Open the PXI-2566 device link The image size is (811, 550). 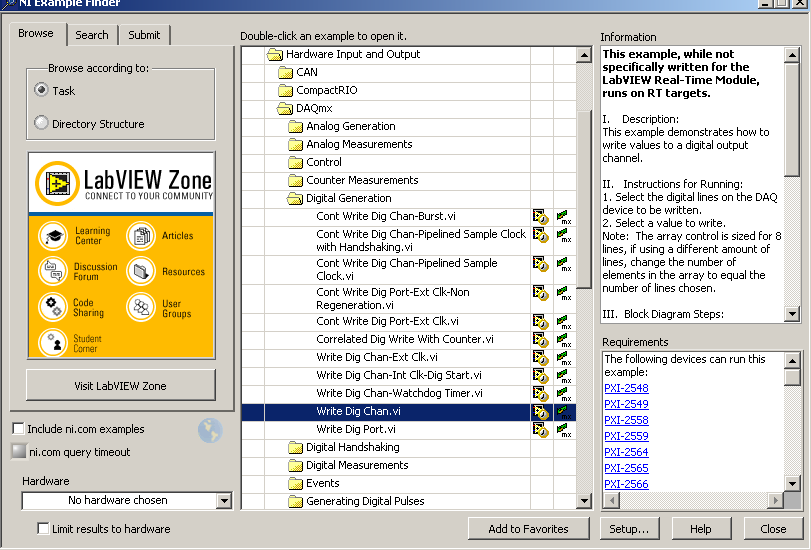tap(626, 484)
